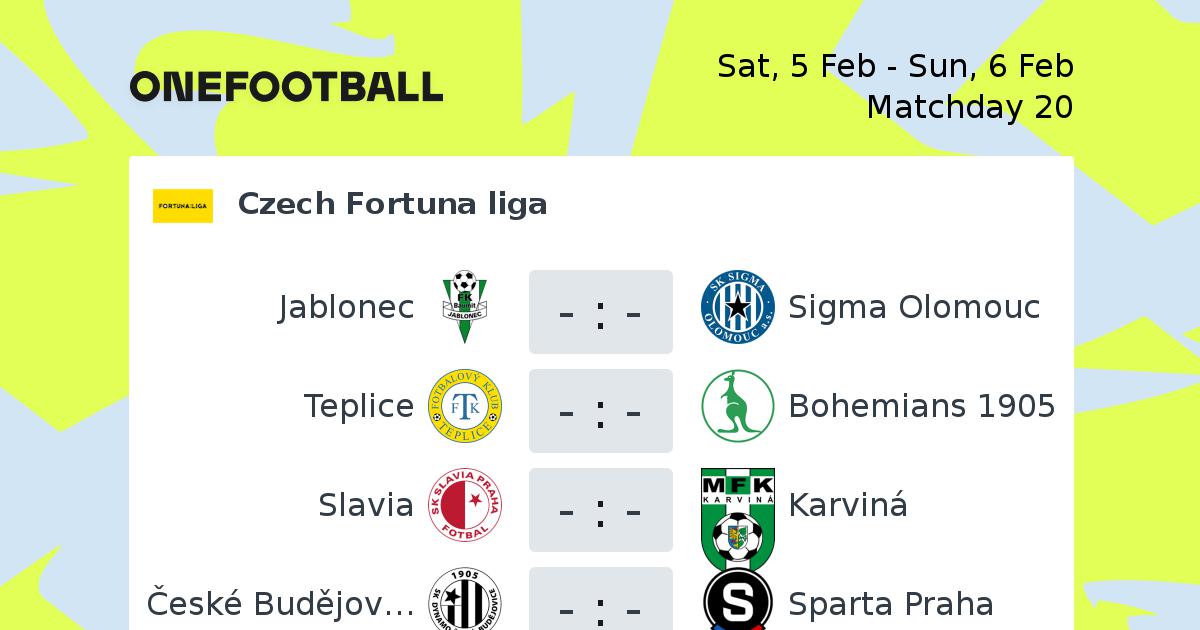Screen dimensions: 1200x630
Task: Click the Fortuna Liga yellow logo
Action: click(x=183, y=205)
